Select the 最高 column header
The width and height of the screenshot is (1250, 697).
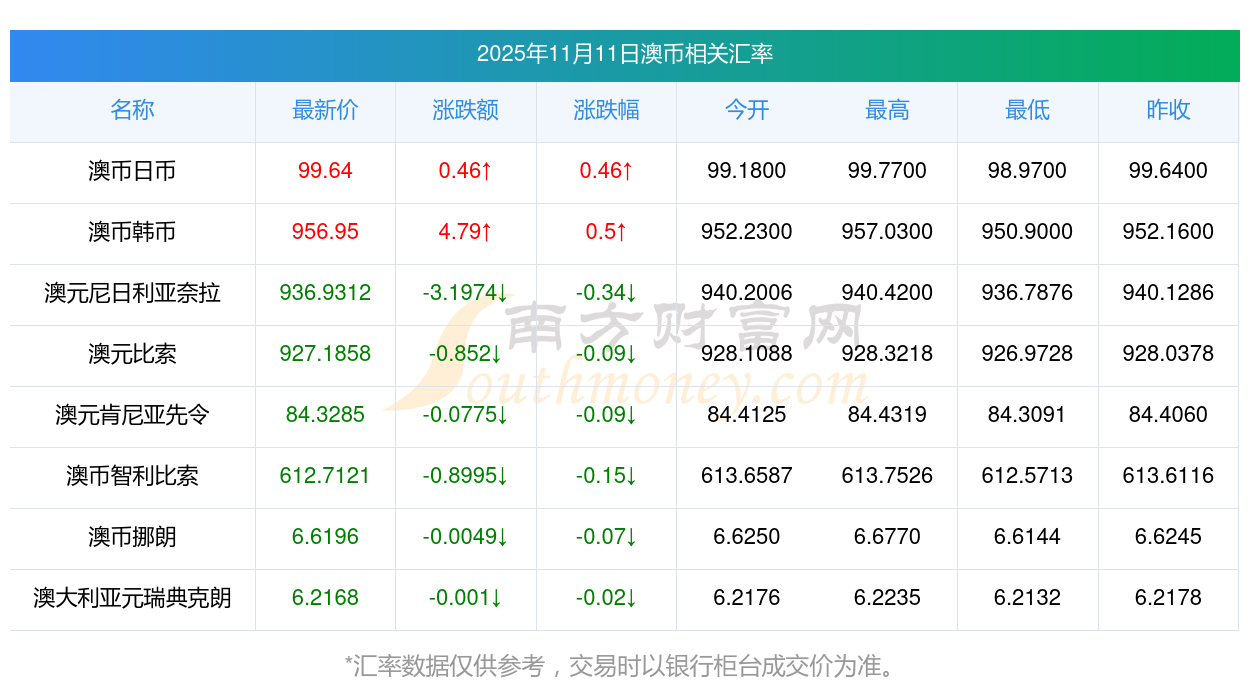point(887,110)
